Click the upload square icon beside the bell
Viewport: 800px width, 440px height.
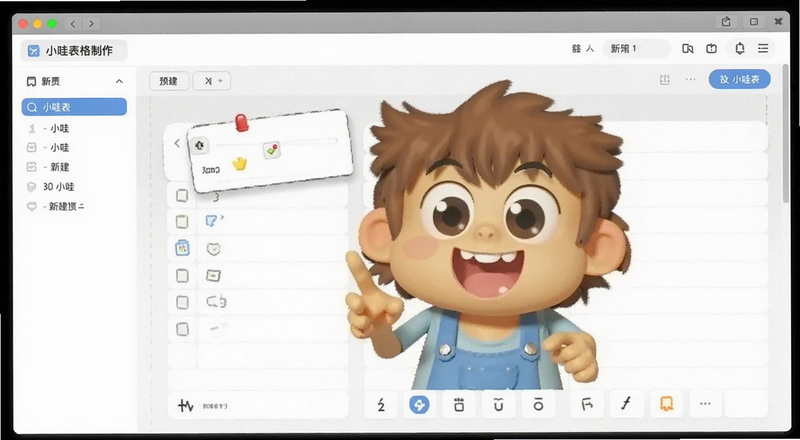711,48
